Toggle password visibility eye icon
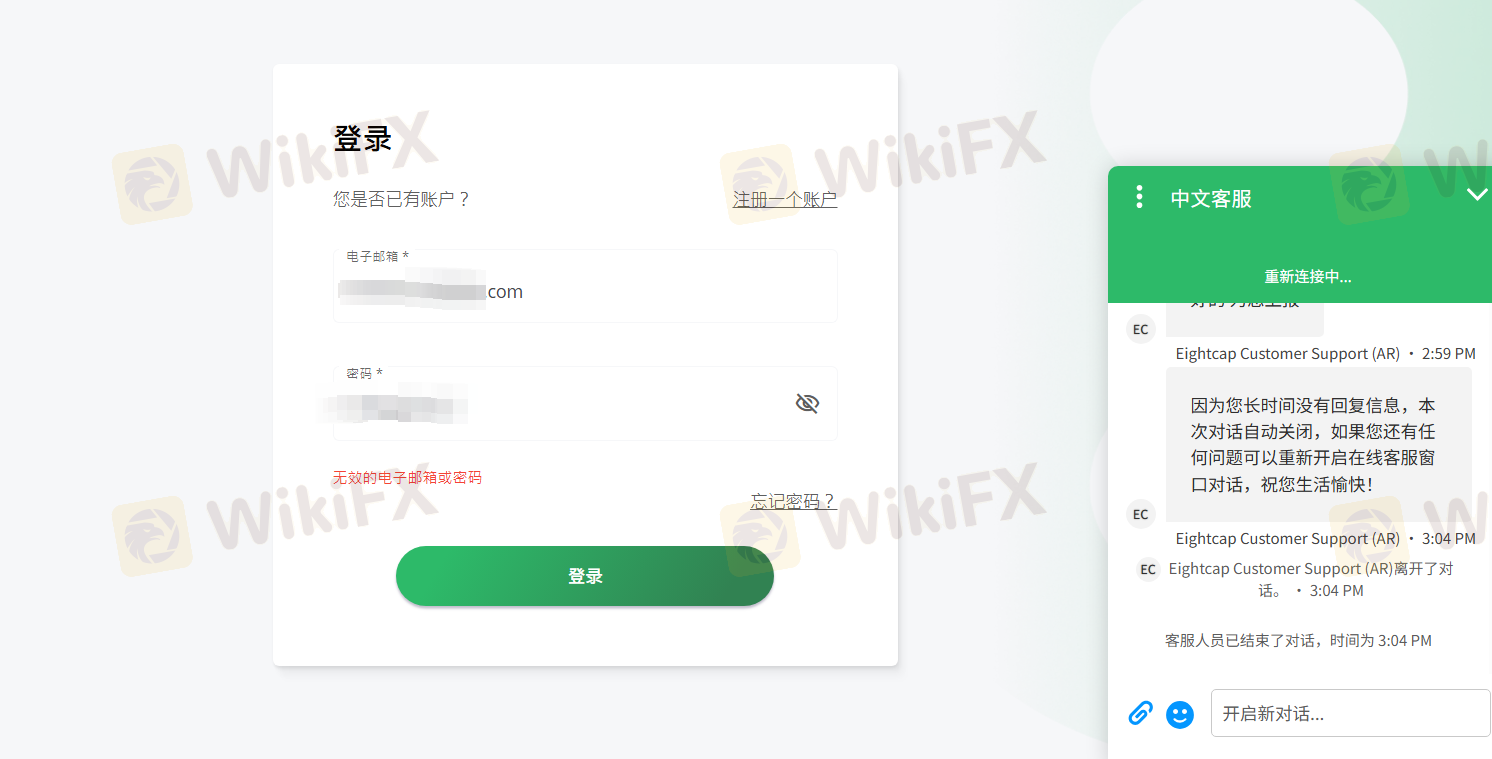This screenshot has width=1492, height=759. coord(807,403)
